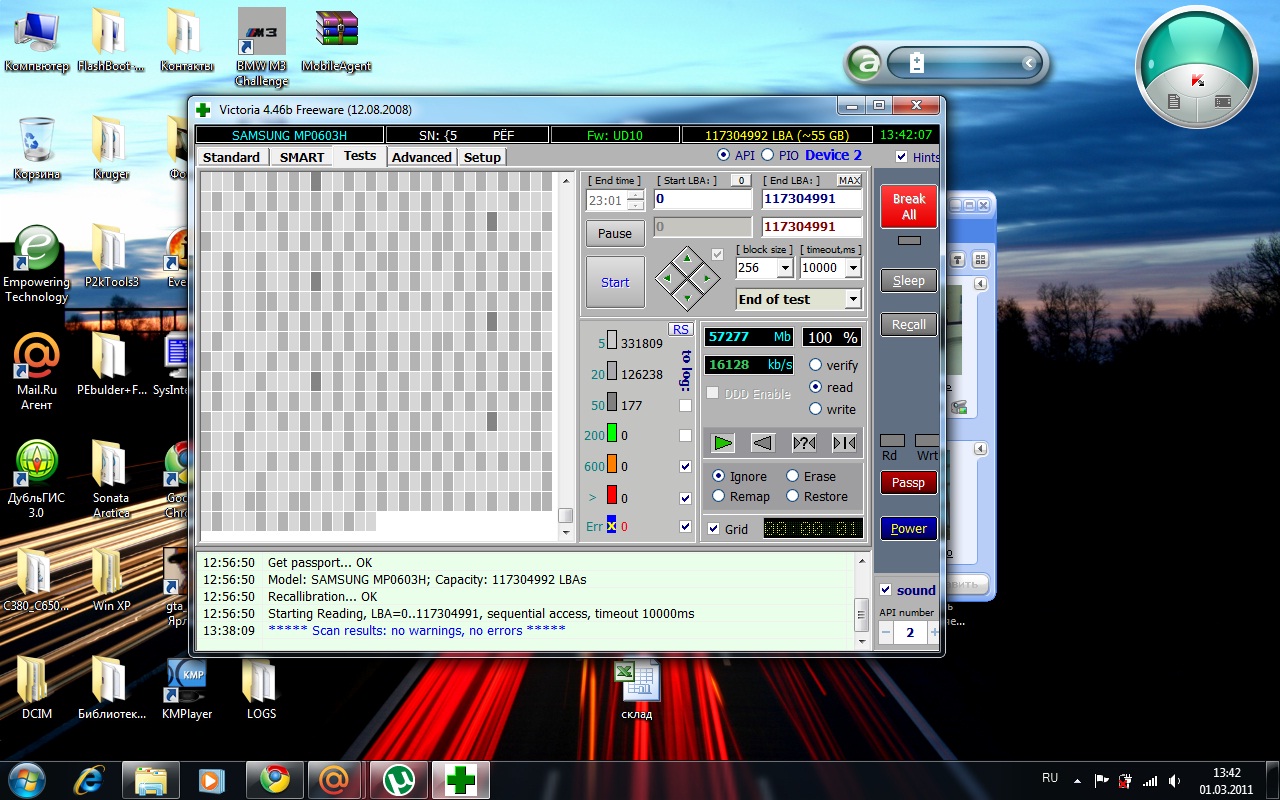This screenshot has height=800, width=1280.
Task: Click the Start LBA input field
Action: point(703,199)
